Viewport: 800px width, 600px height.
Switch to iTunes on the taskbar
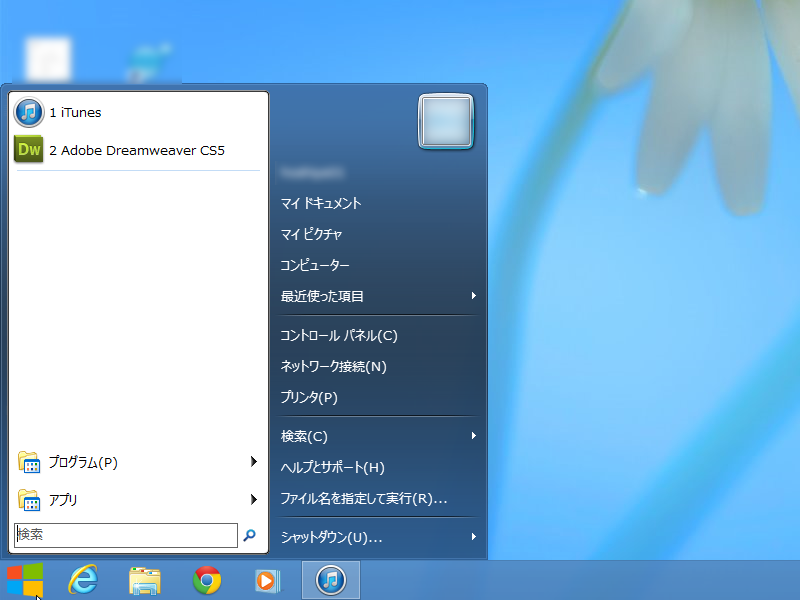click(x=331, y=580)
